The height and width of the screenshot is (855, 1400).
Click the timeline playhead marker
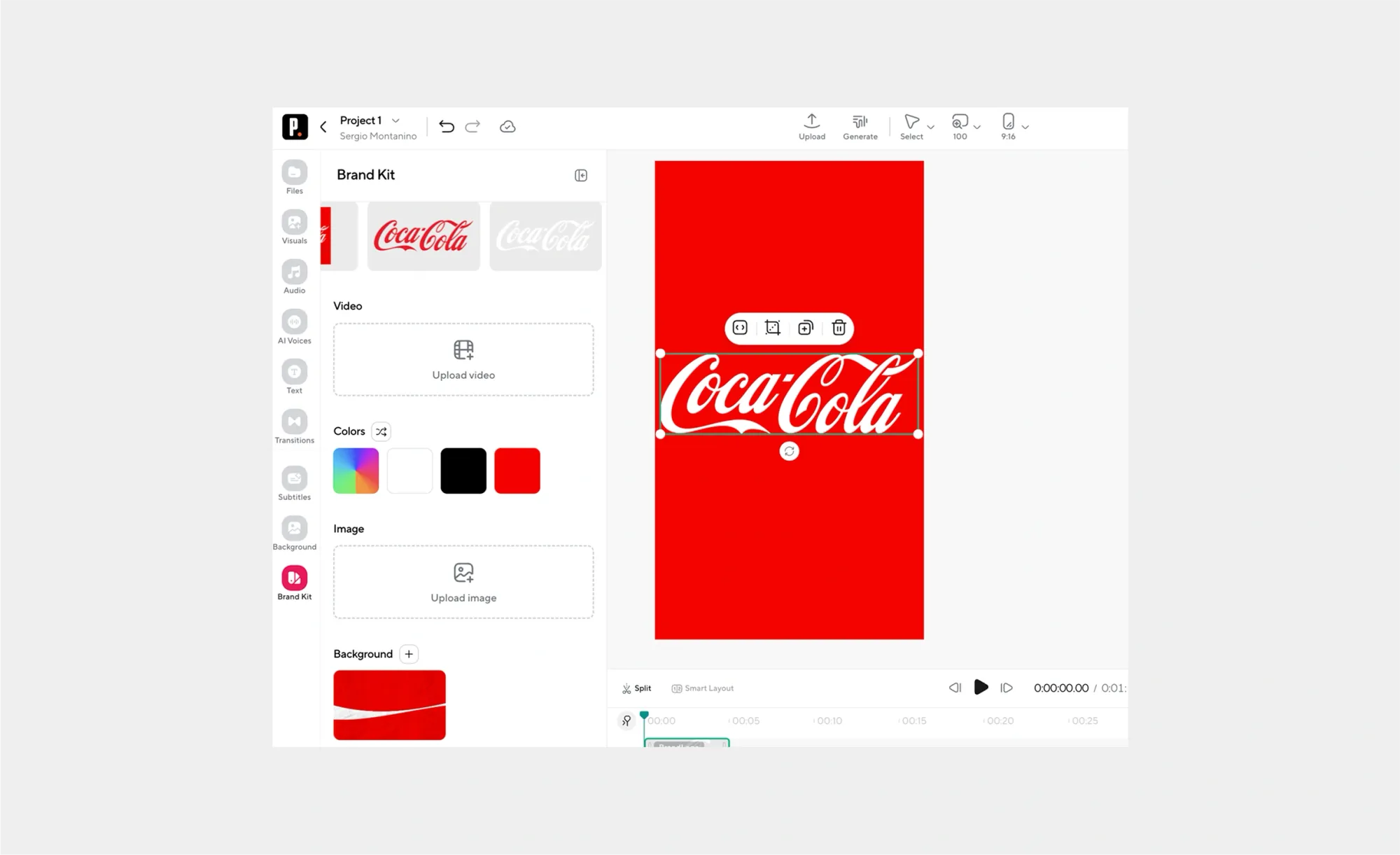tap(644, 716)
